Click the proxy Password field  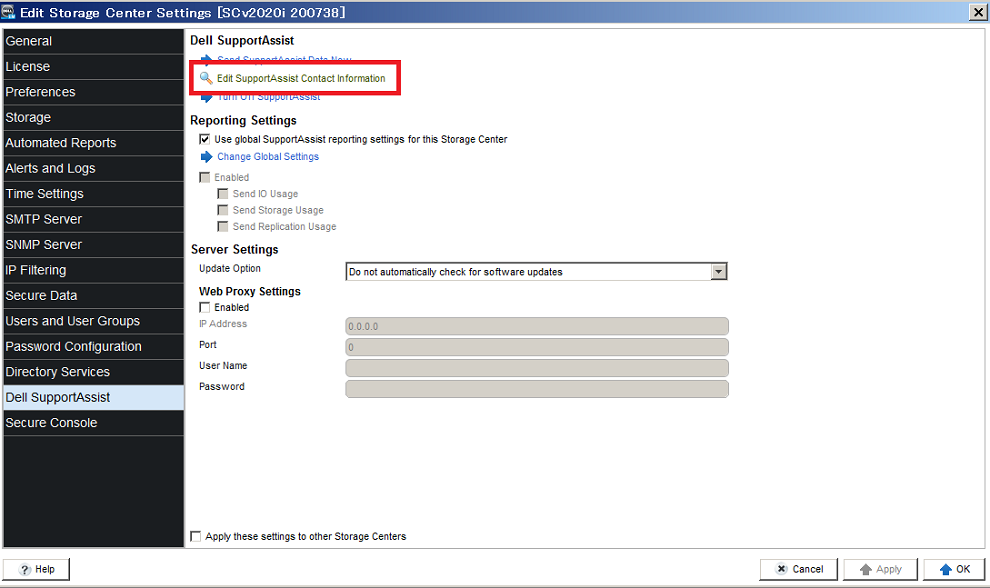point(537,389)
